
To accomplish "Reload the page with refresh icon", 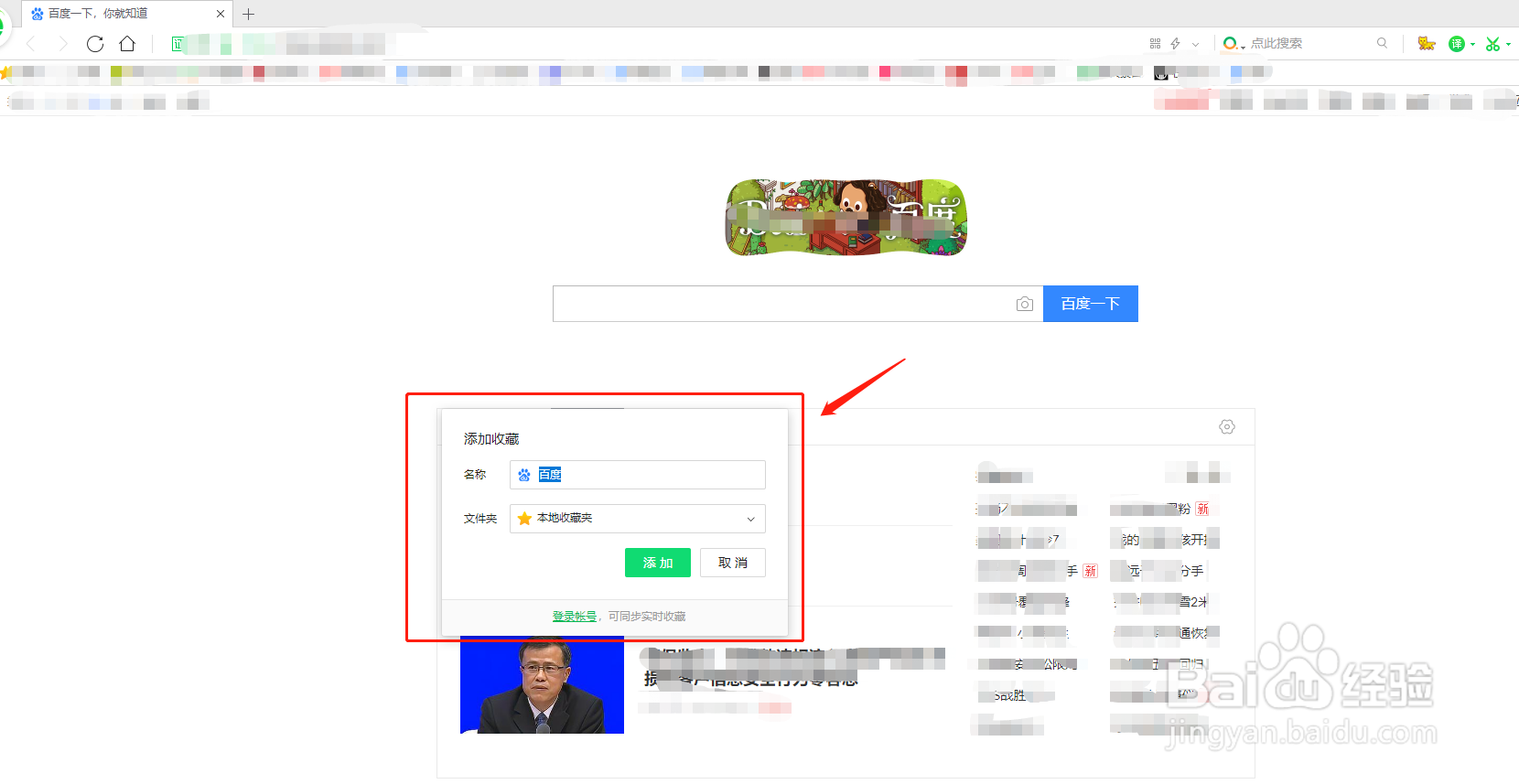I will click(95, 44).
